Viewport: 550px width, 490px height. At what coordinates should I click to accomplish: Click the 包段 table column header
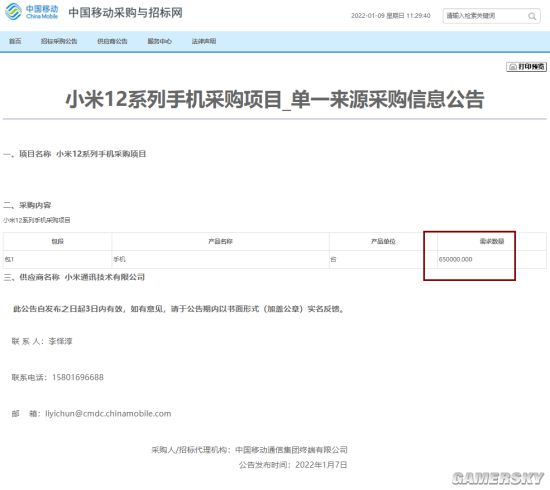58,241
